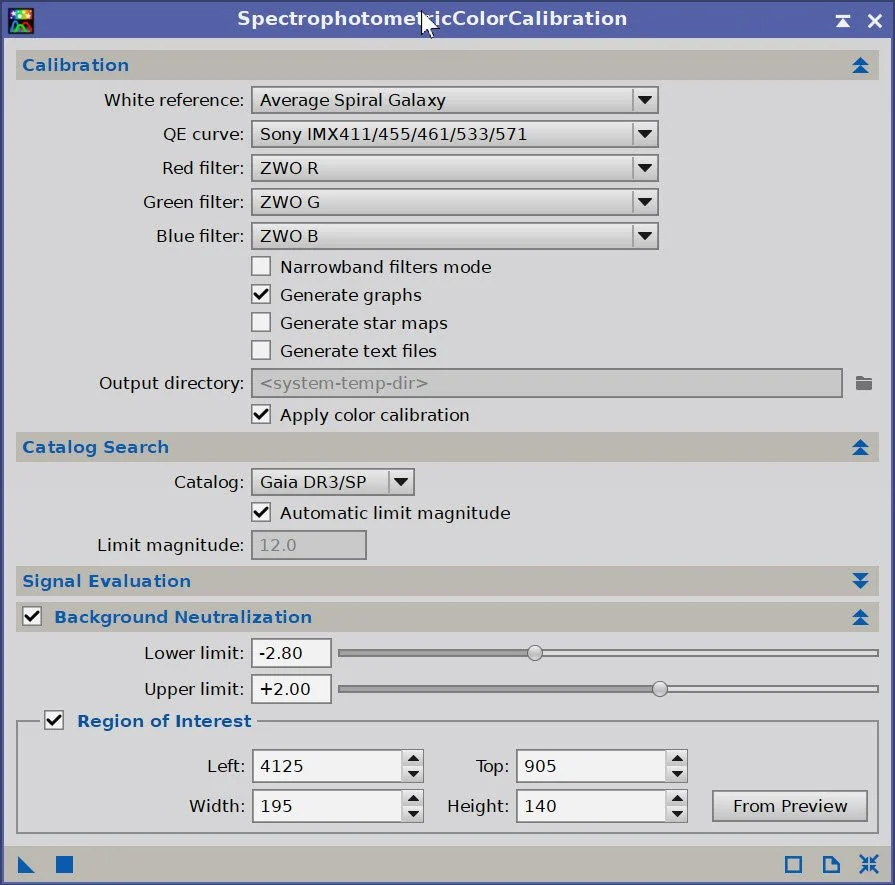Uncheck Automatic limit magnitude

click(261, 512)
